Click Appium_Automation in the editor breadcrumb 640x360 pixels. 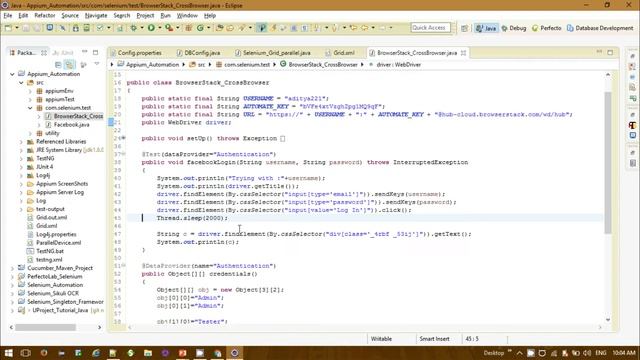(x=152, y=64)
